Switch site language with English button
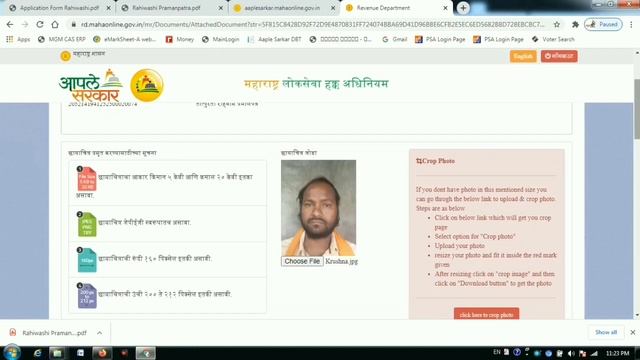Screen dimensions: 640x360 point(523,56)
